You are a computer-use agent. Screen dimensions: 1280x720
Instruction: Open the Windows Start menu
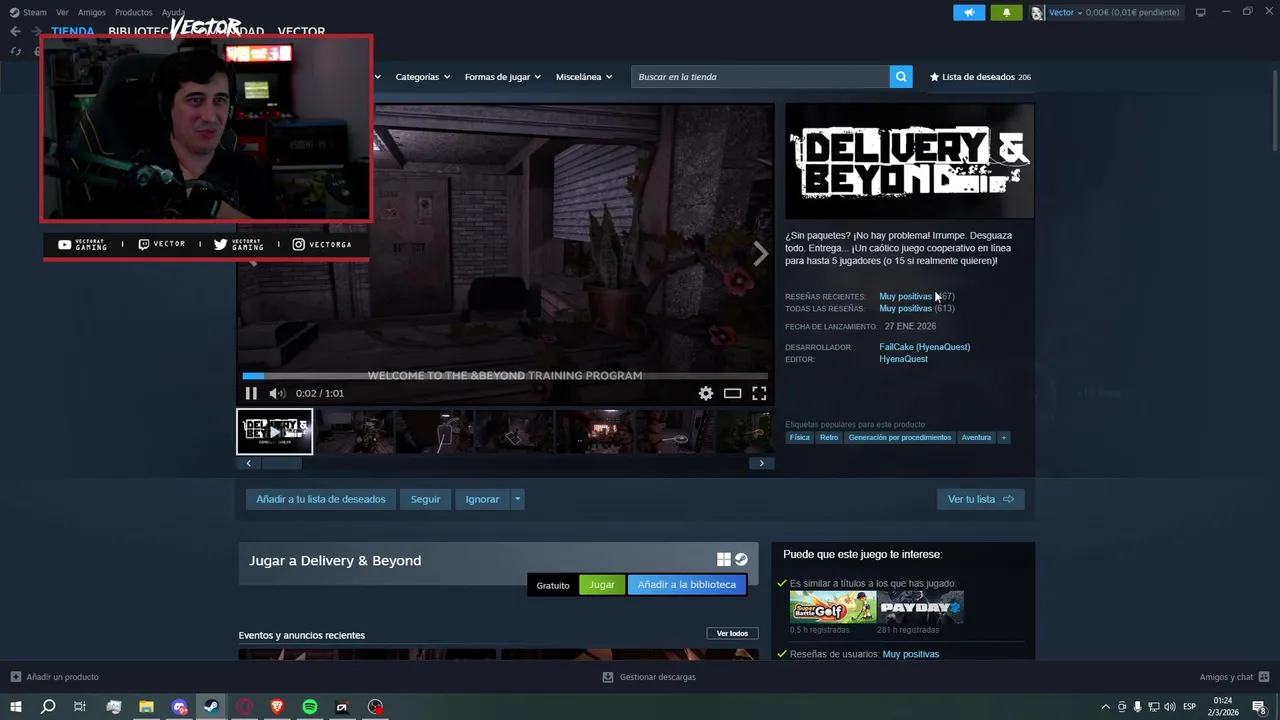(x=15, y=707)
